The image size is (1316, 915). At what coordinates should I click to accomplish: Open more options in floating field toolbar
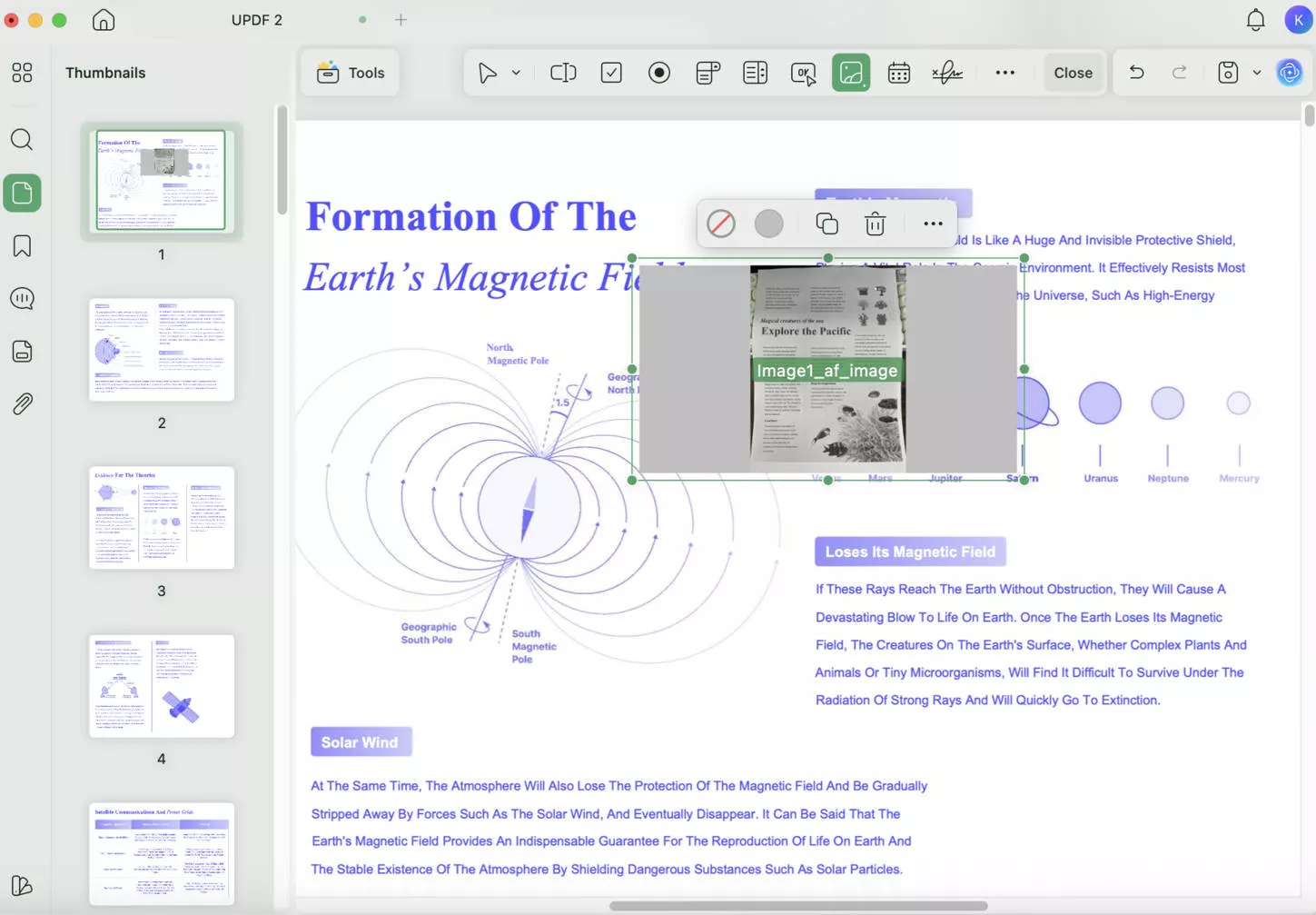[x=933, y=224]
